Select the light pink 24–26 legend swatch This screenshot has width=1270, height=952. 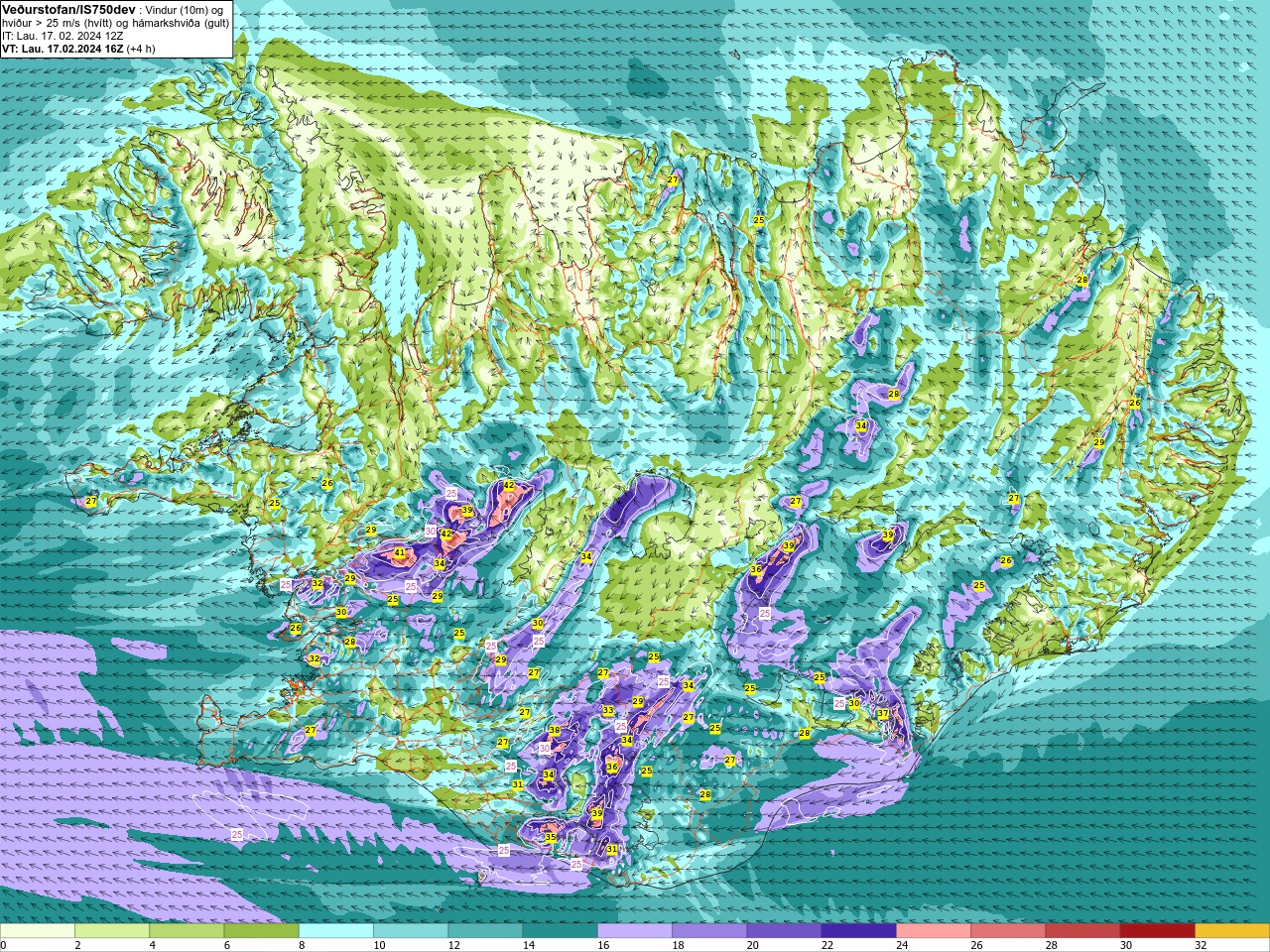[934, 931]
